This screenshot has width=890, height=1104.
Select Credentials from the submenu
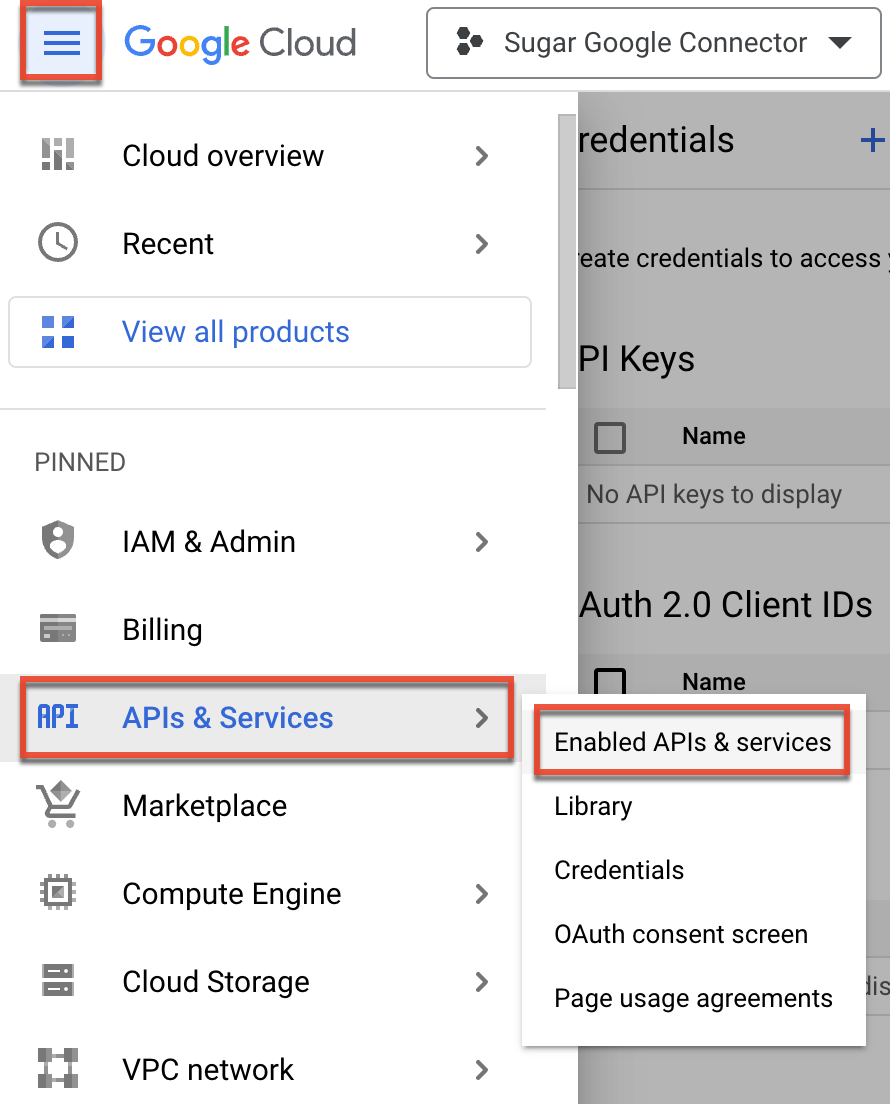pyautogui.click(x=619, y=870)
